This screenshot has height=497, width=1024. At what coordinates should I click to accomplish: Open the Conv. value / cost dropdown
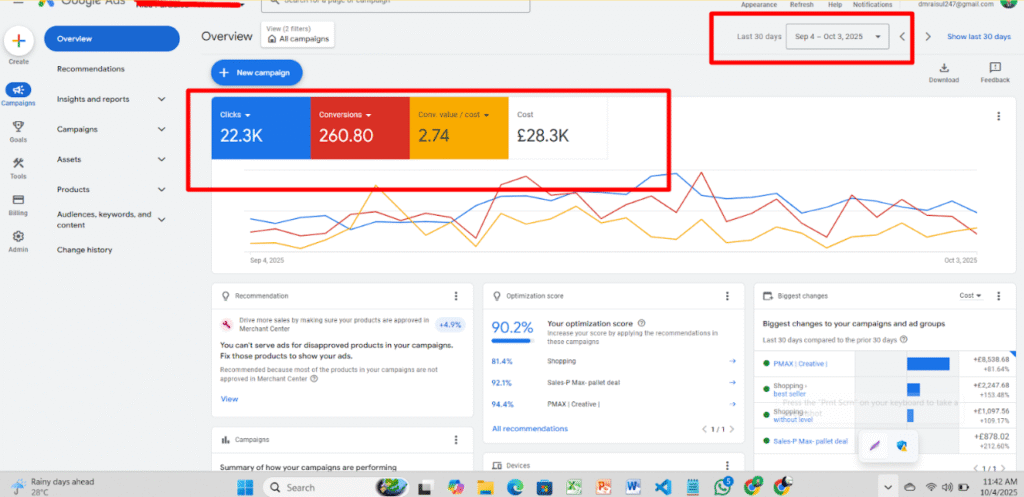click(454, 114)
